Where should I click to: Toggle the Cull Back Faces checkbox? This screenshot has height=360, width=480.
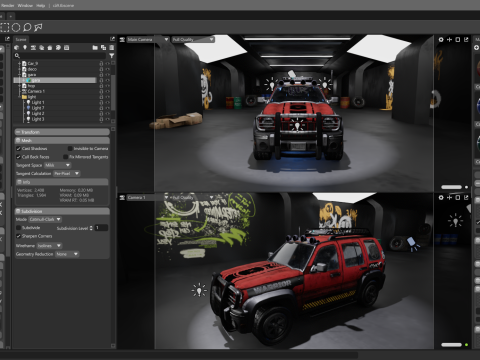[x=18, y=157]
